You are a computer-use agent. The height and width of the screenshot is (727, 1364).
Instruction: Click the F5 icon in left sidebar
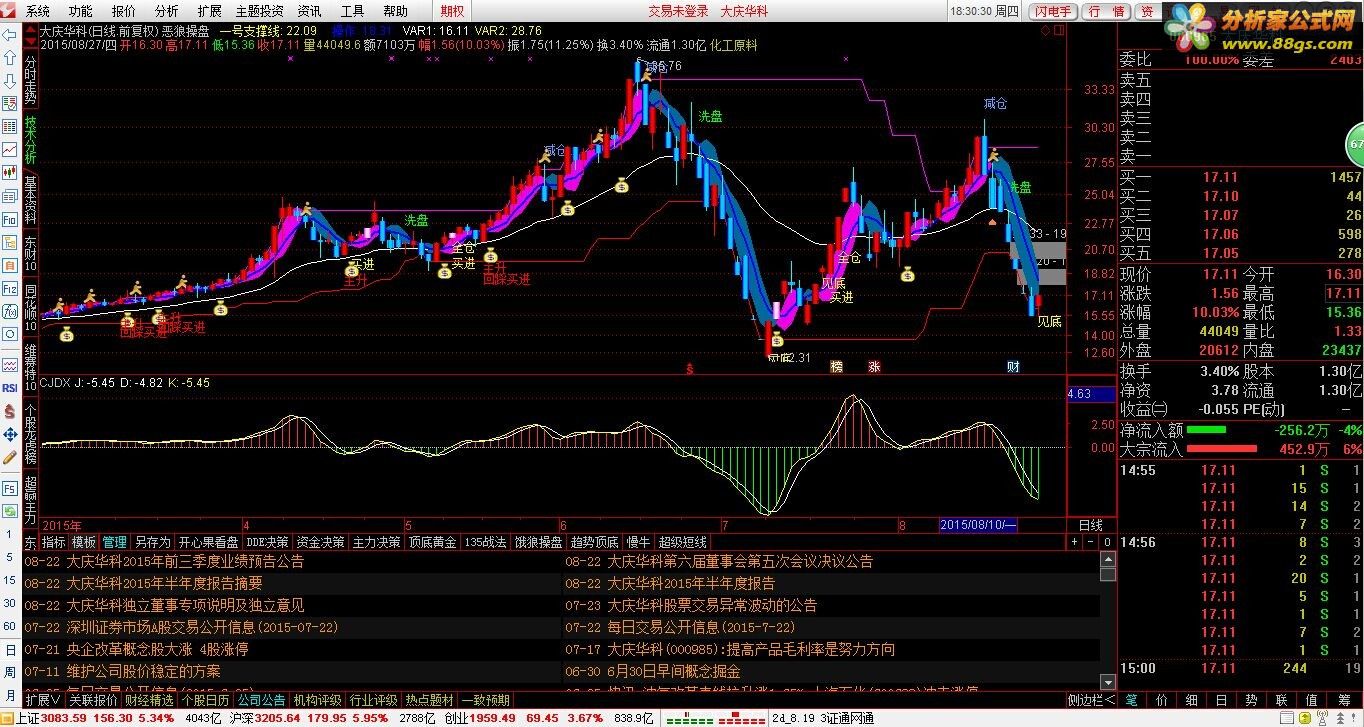pos(9,491)
